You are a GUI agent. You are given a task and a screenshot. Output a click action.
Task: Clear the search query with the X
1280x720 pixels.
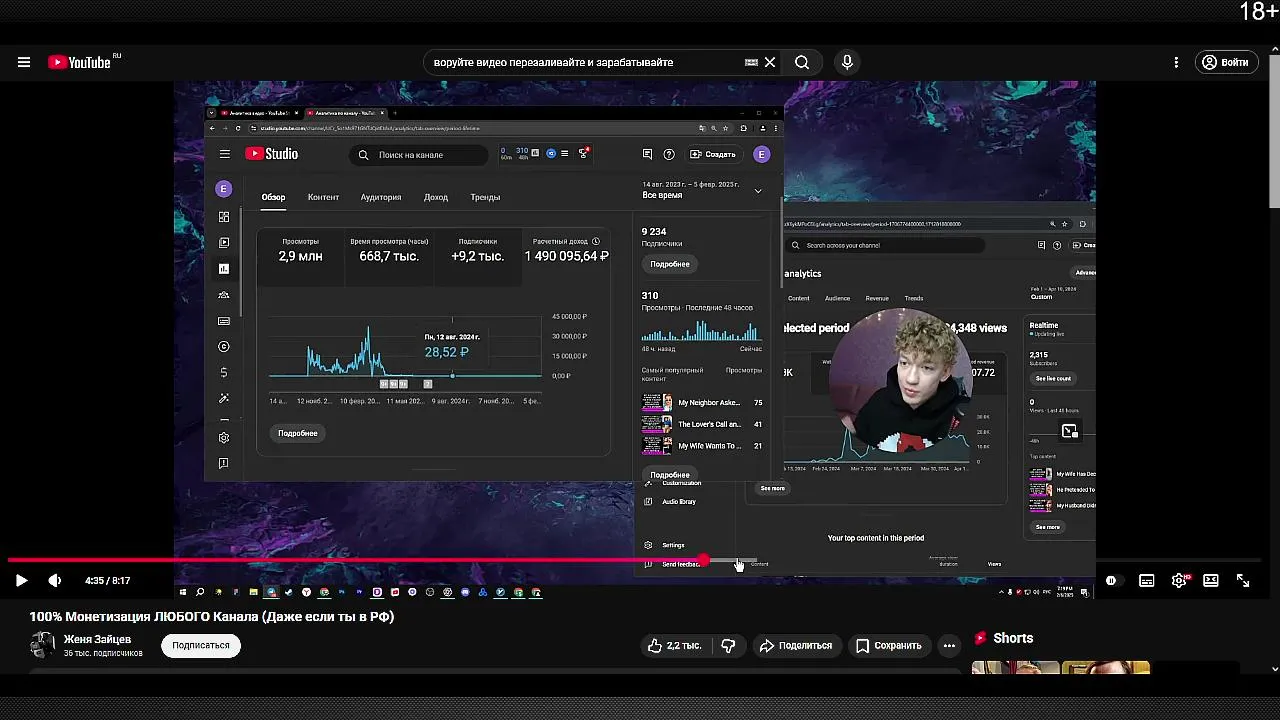pos(770,62)
